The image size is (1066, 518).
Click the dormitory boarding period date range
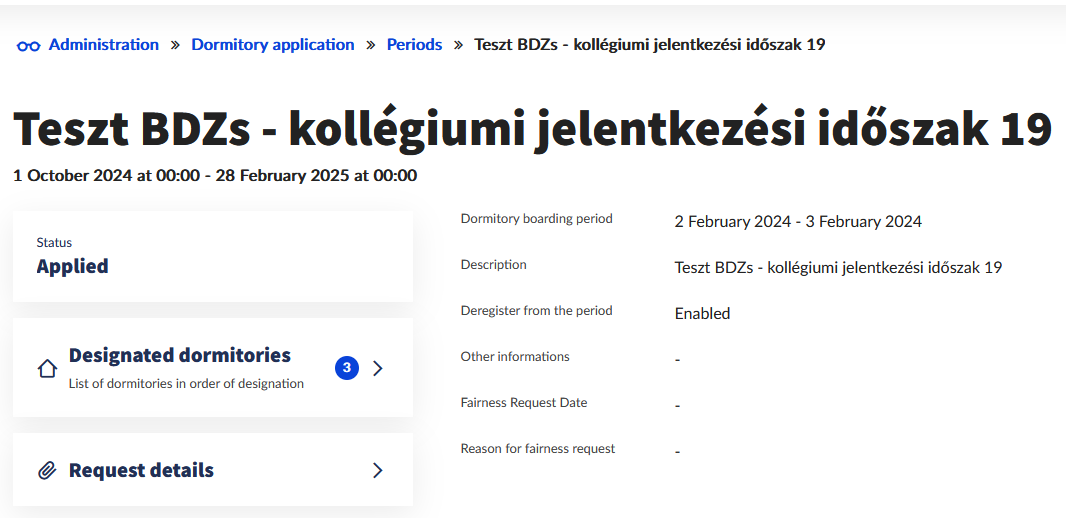coord(798,221)
